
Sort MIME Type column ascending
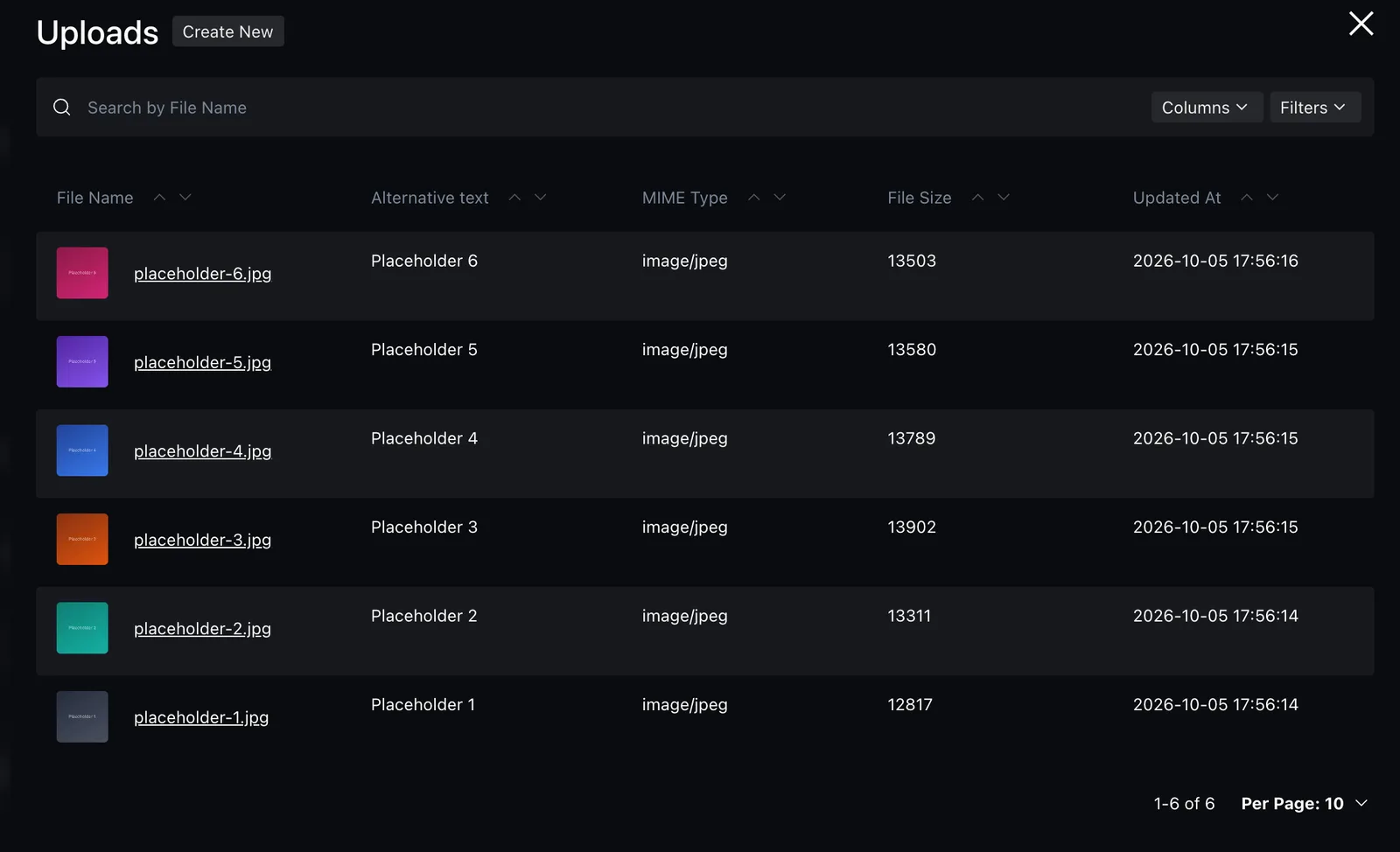pos(753,198)
